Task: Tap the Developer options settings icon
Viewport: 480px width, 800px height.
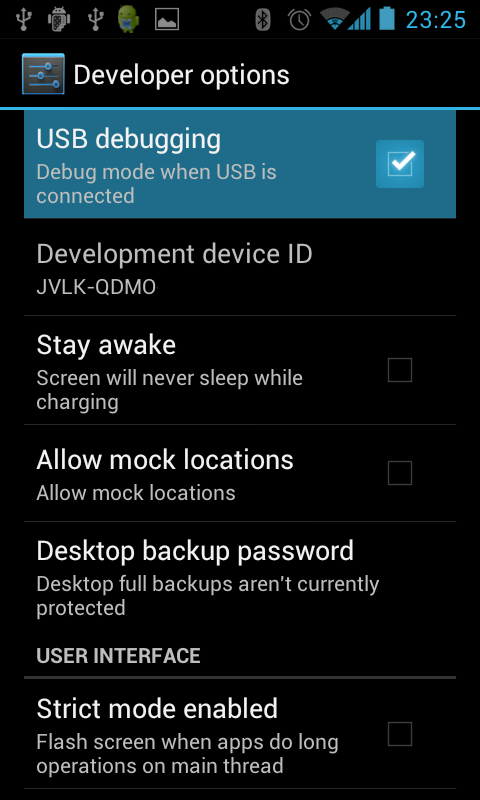Action: 43,74
